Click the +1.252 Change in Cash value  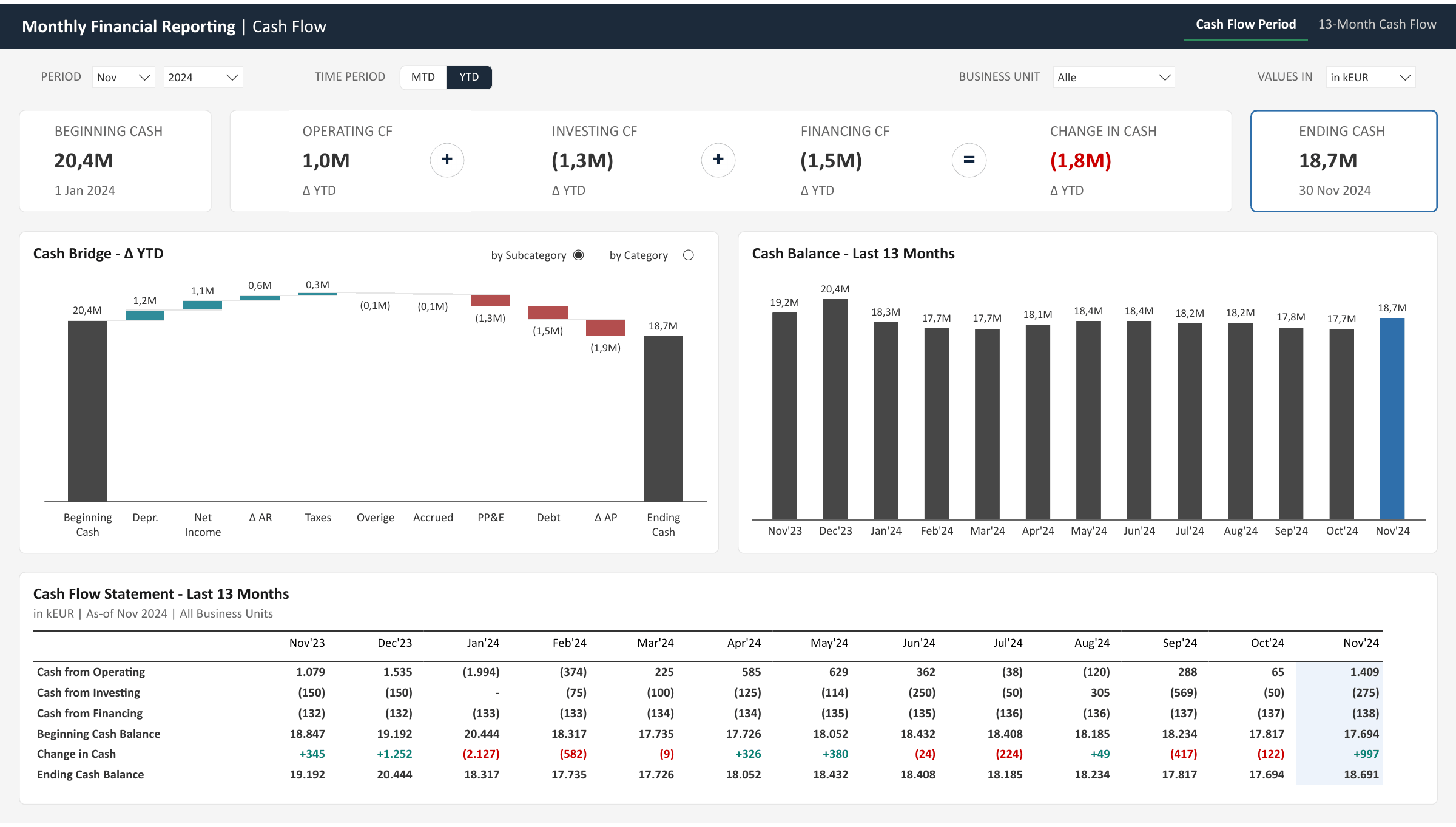coord(394,754)
